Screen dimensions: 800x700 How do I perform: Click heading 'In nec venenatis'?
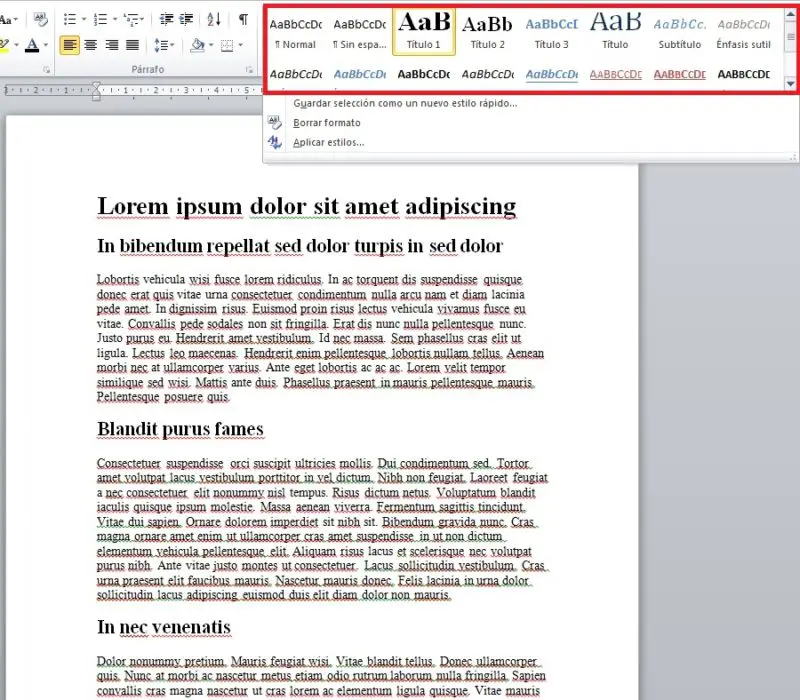click(164, 627)
